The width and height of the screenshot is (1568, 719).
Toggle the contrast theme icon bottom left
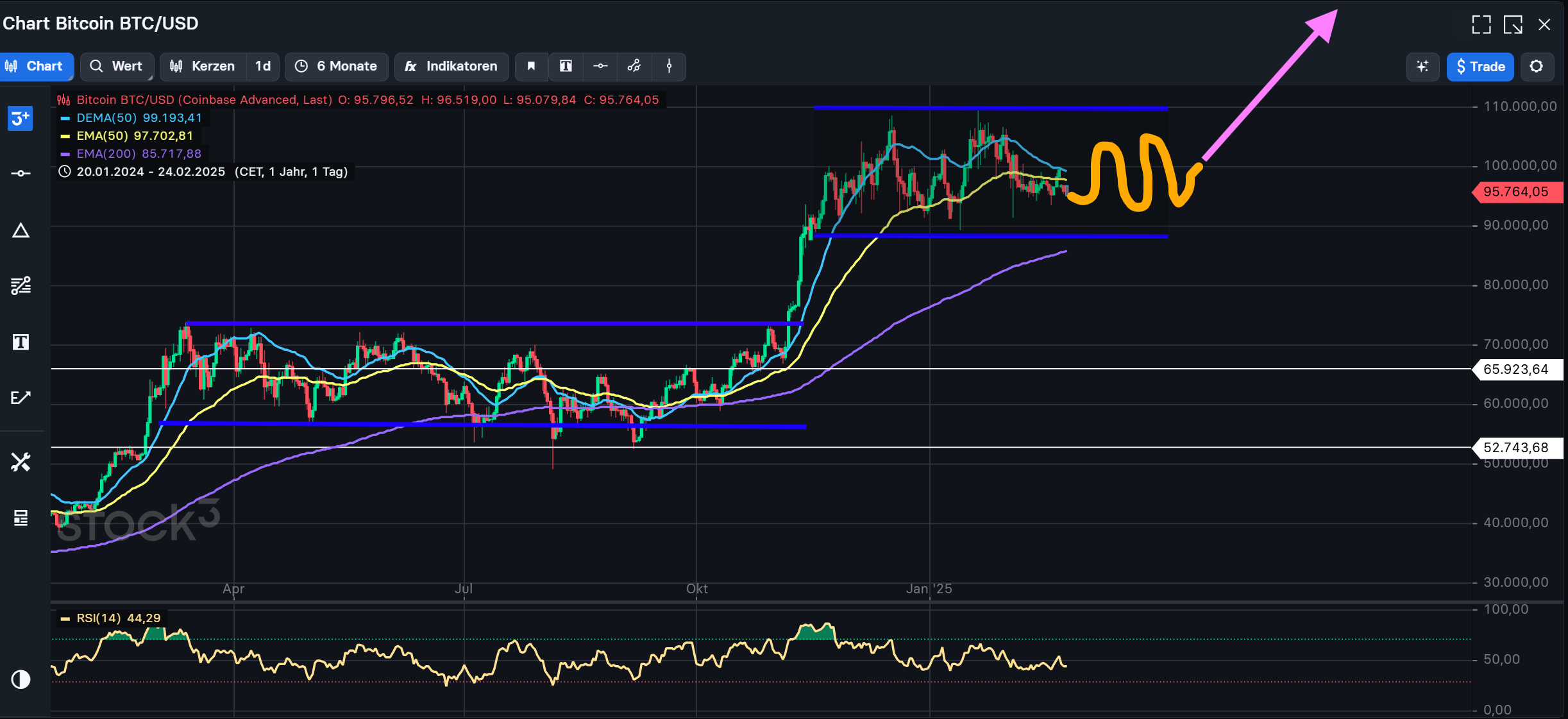point(21,679)
